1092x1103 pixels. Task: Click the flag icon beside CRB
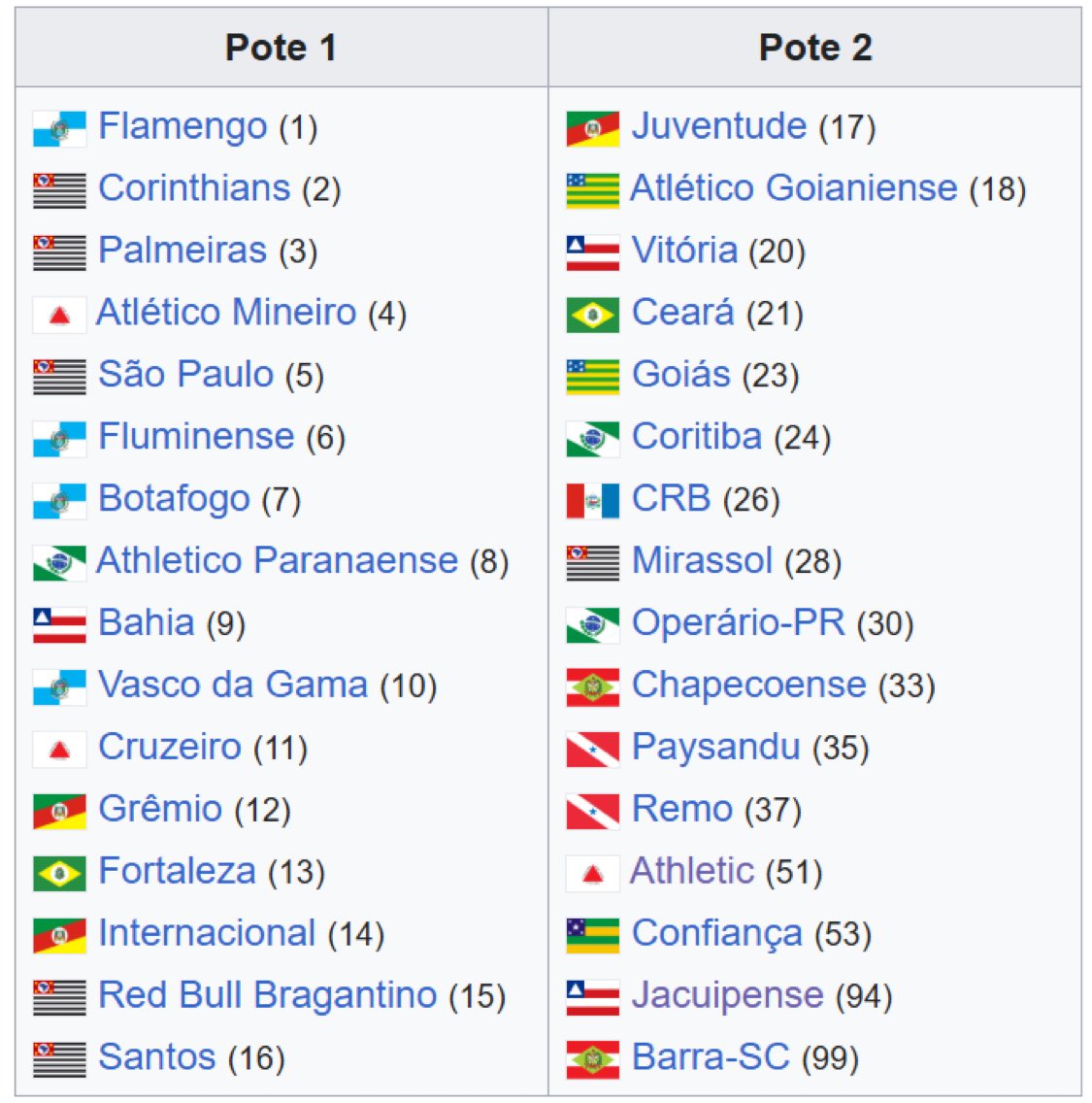pyautogui.click(x=592, y=500)
